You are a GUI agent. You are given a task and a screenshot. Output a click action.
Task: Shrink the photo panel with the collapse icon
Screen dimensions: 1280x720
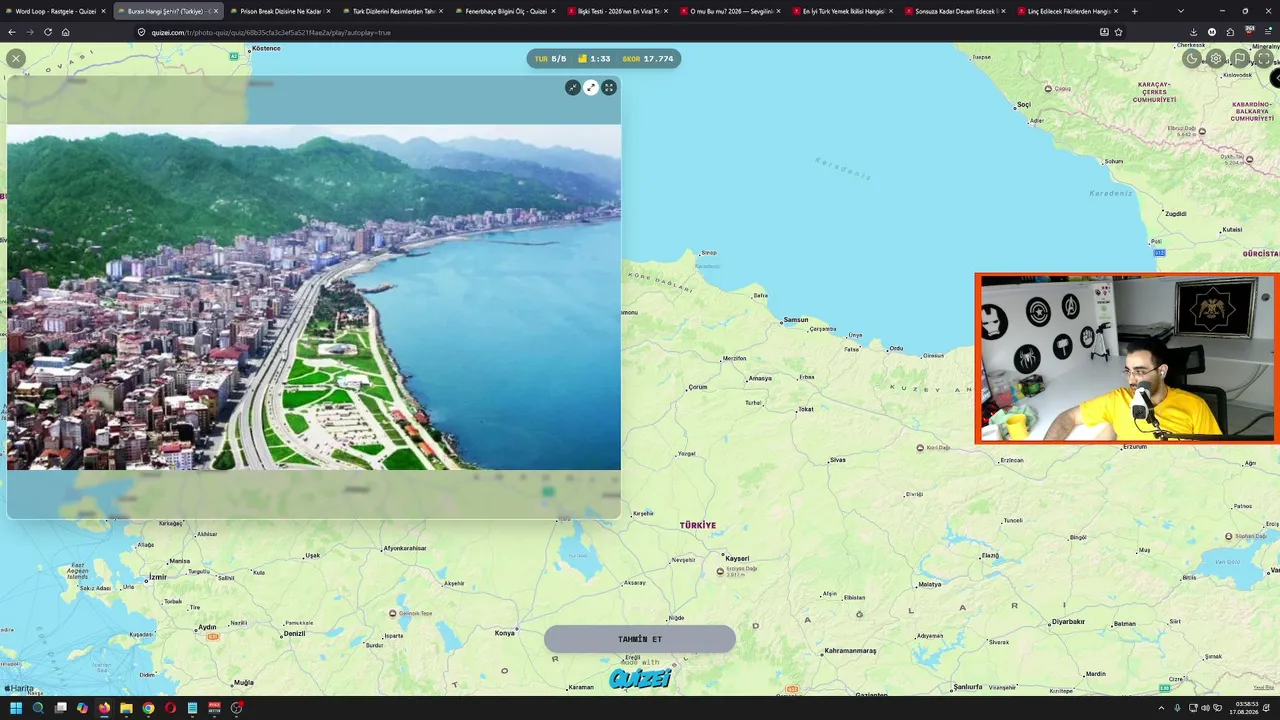pos(573,88)
